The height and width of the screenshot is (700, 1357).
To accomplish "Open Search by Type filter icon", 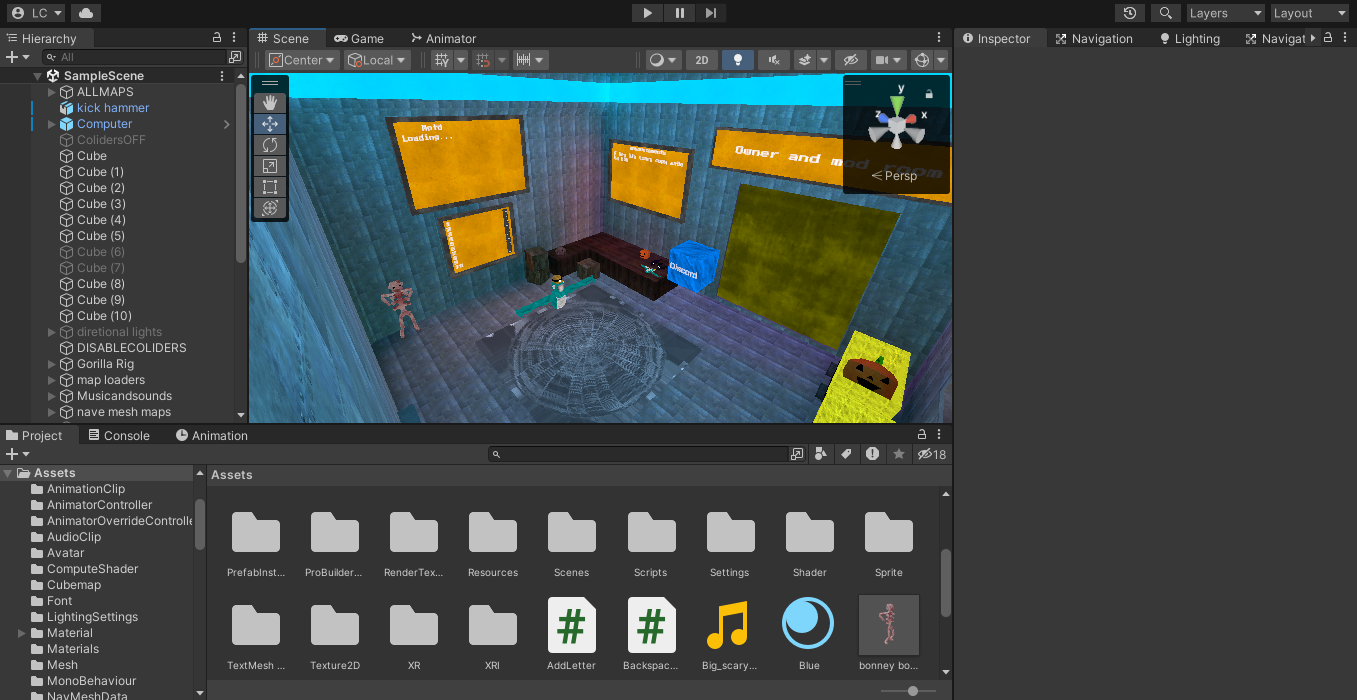I will [821, 454].
